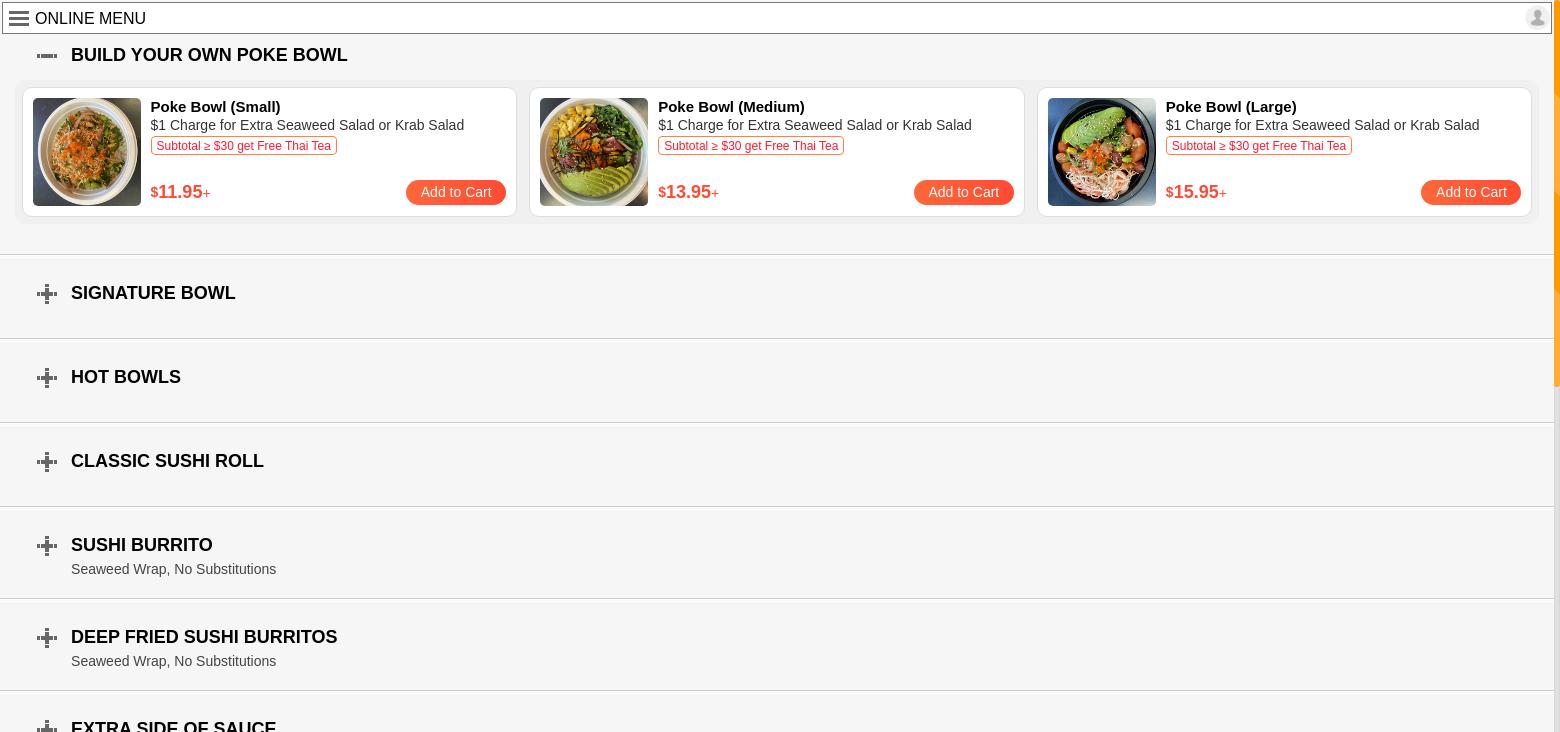Viewport: 1560px width, 732px height.
Task: Click the Poke Bowl (Medium) title
Action: tap(731, 107)
